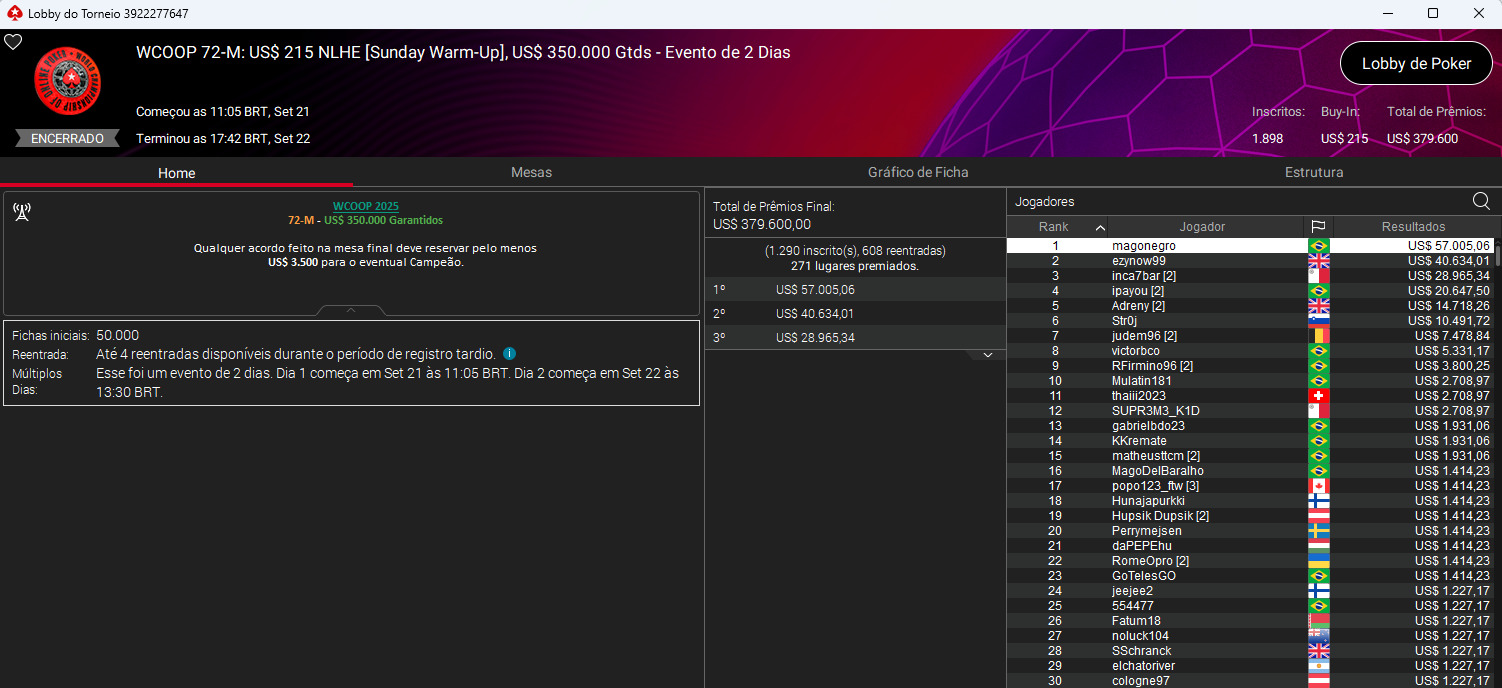This screenshot has height=688, width=1502.
Task: Switch to the Mesas tab
Action: [531, 172]
